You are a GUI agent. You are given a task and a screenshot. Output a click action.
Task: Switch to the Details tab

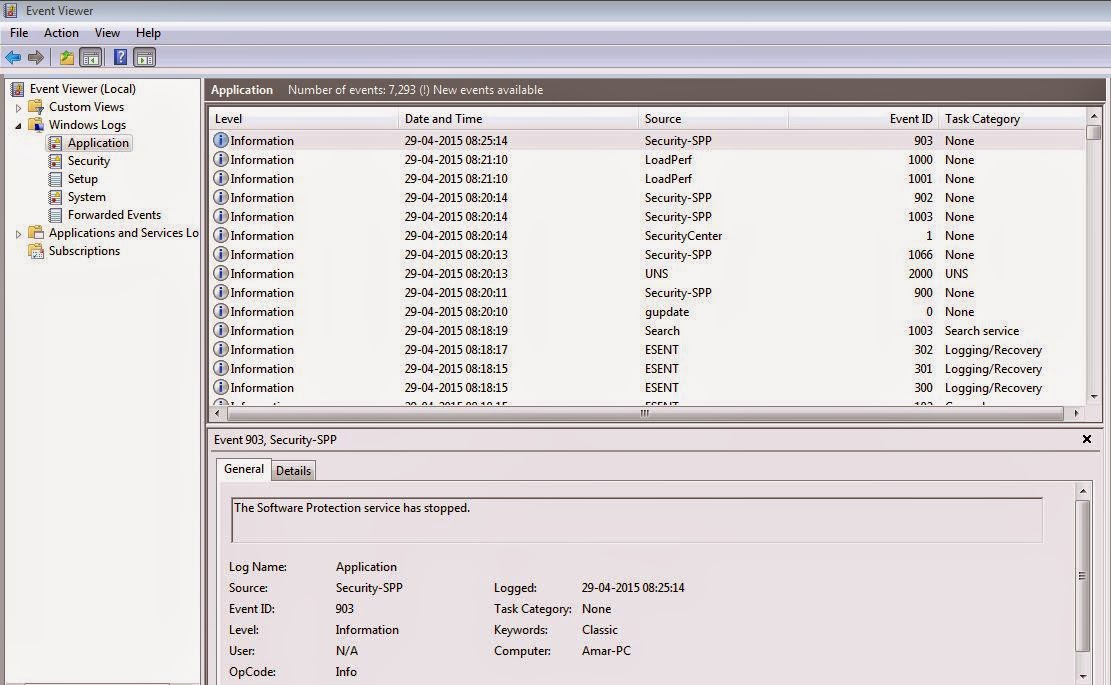(x=293, y=470)
